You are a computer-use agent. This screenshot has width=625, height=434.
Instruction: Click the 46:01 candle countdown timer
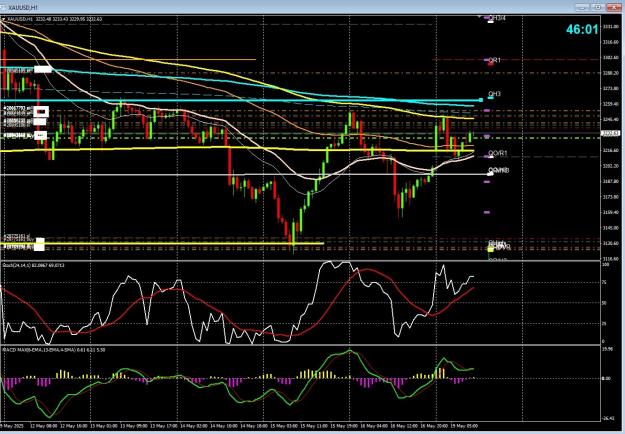[582, 29]
